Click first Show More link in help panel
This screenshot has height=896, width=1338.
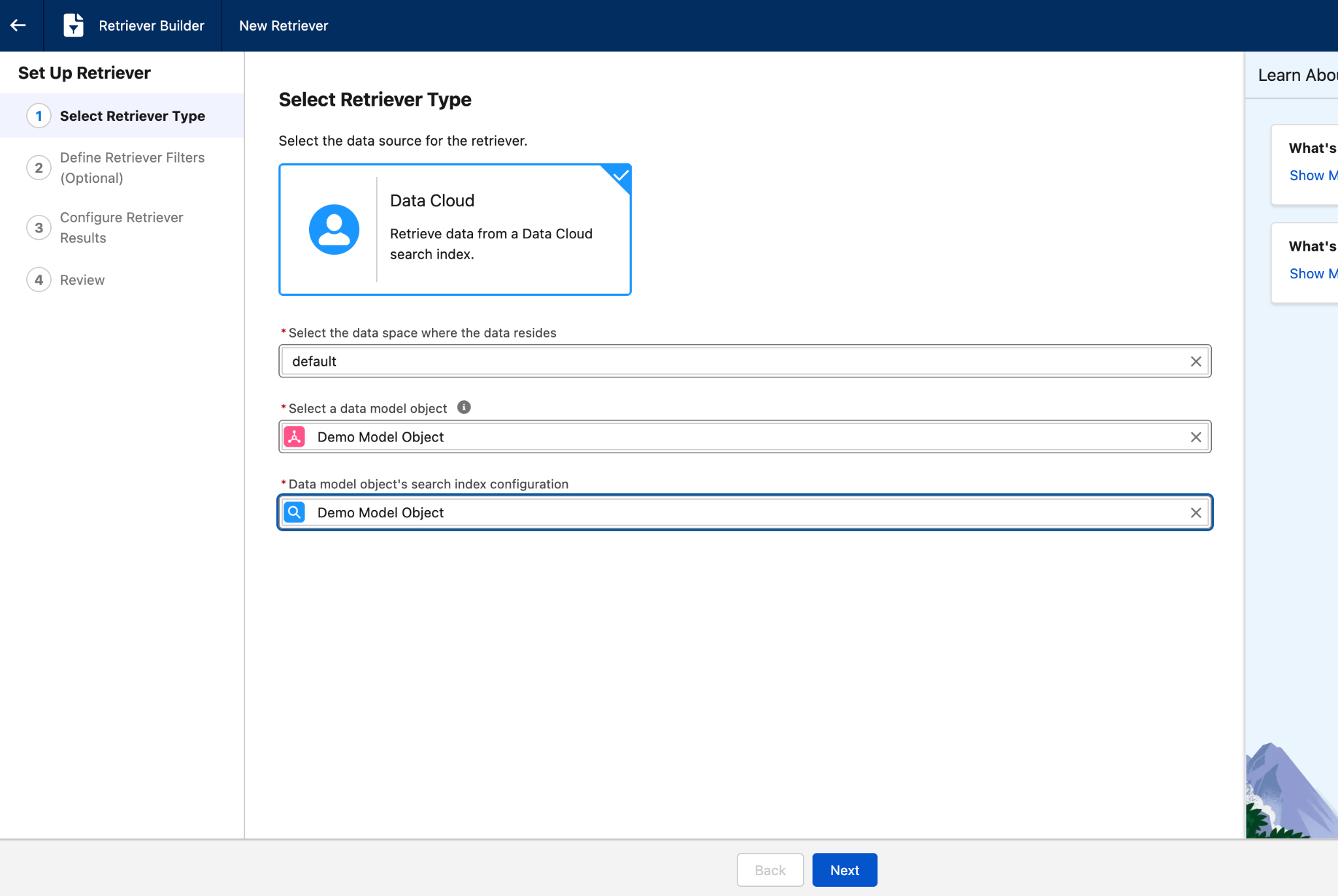click(1313, 175)
